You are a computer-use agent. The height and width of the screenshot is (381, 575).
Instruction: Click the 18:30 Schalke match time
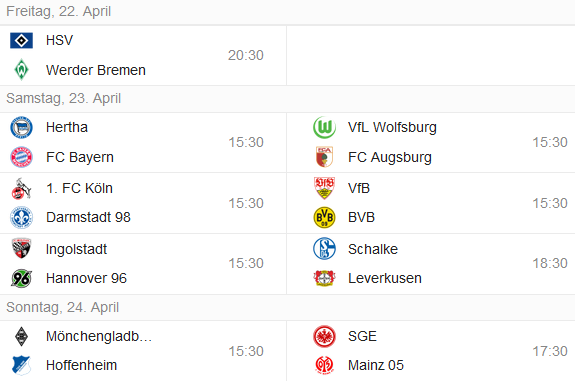click(x=550, y=263)
